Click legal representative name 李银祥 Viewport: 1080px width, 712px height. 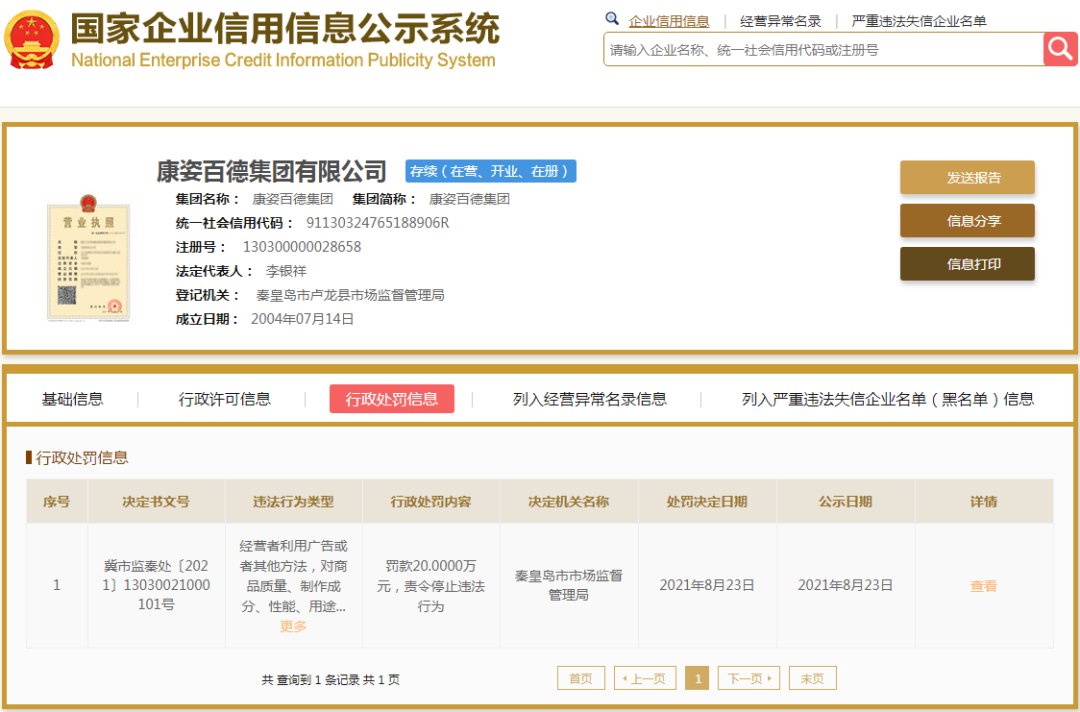[286, 271]
